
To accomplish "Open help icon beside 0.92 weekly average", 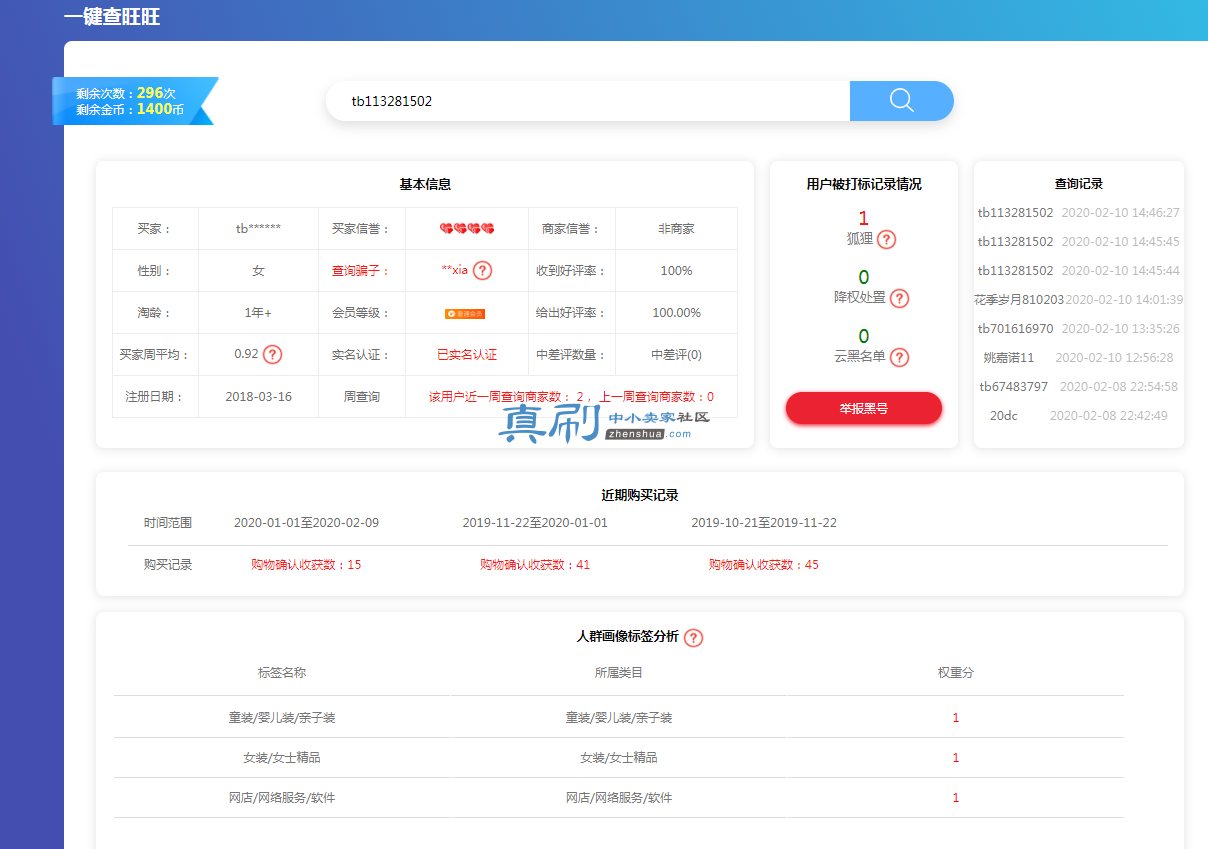I will pyautogui.click(x=272, y=354).
